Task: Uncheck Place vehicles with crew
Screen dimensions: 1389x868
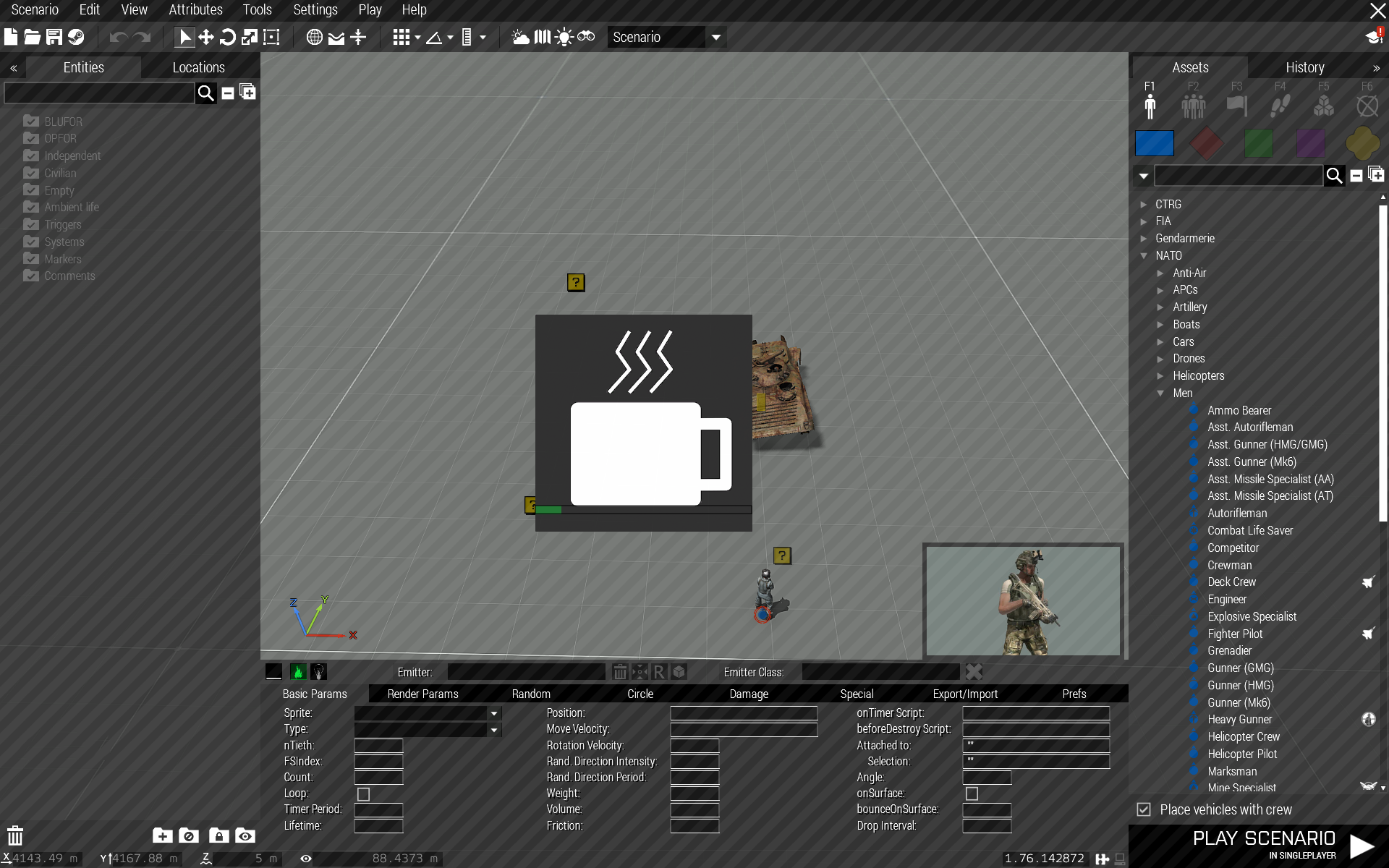Action: pos(1144,809)
